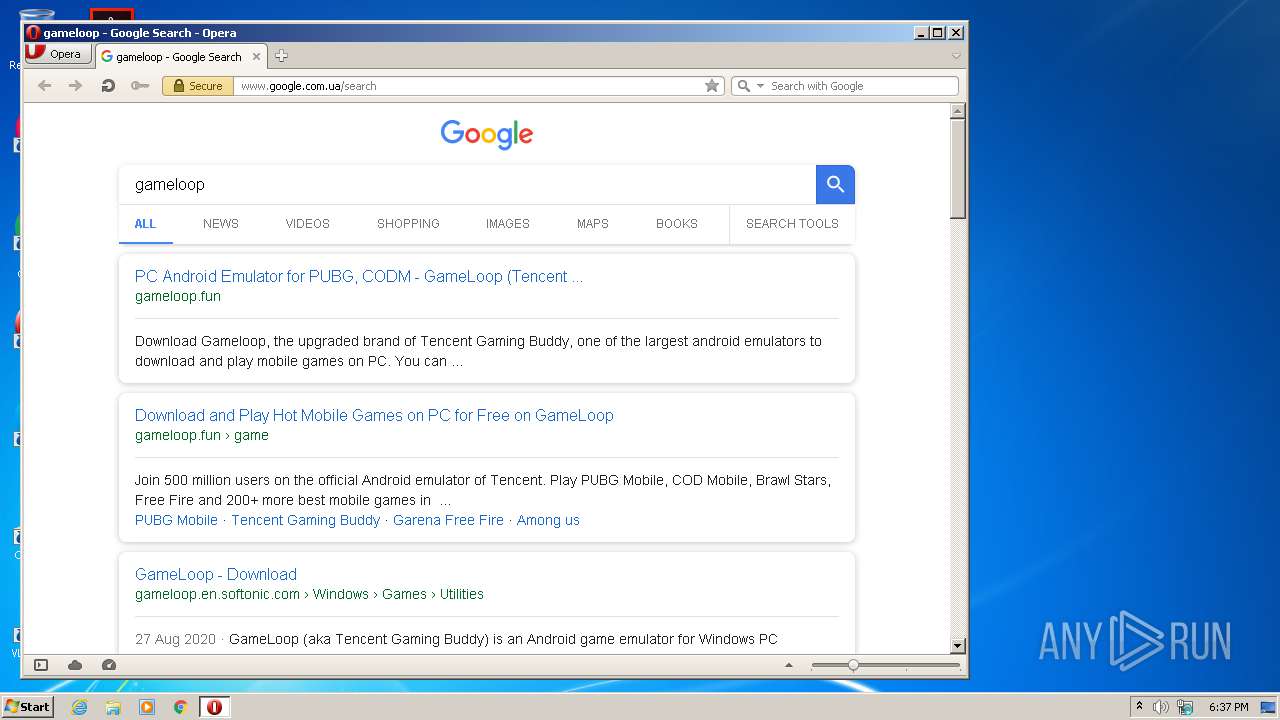Open the volume speaker tray icon

tap(1160, 707)
